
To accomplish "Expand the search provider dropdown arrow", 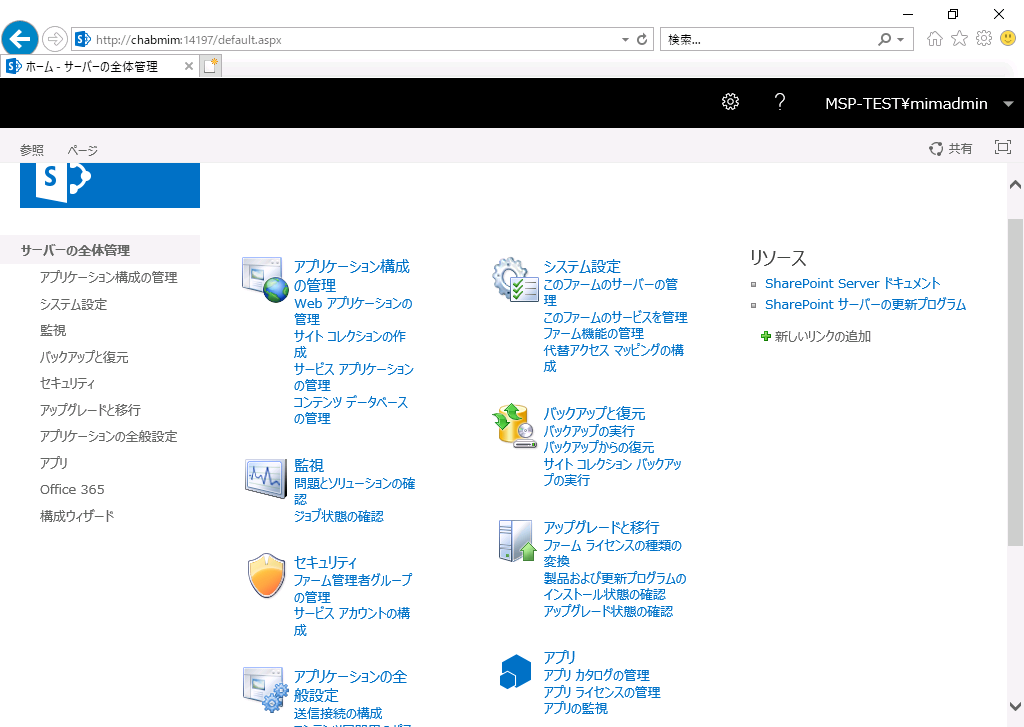I will [901, 40].
